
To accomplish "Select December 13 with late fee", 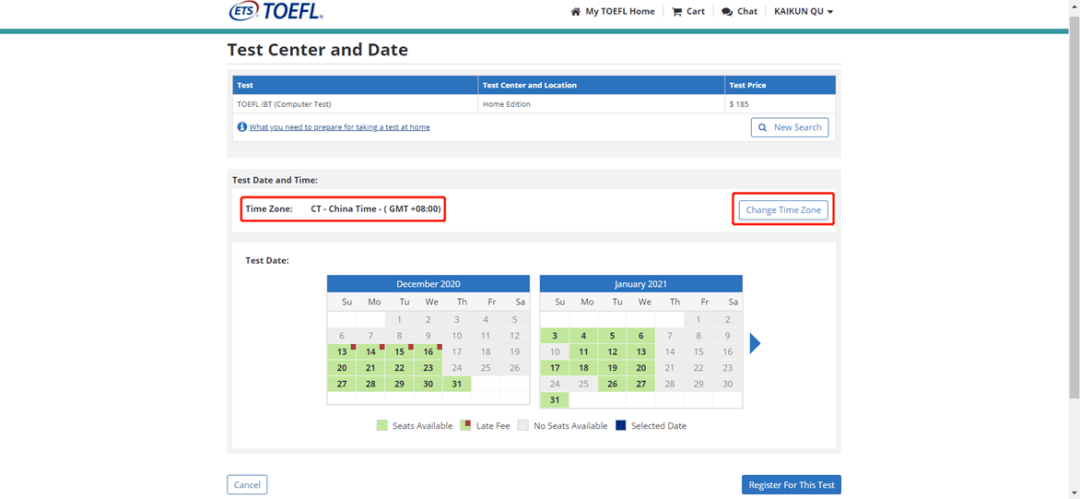I will pyautogui.click(x=342, y=352).
